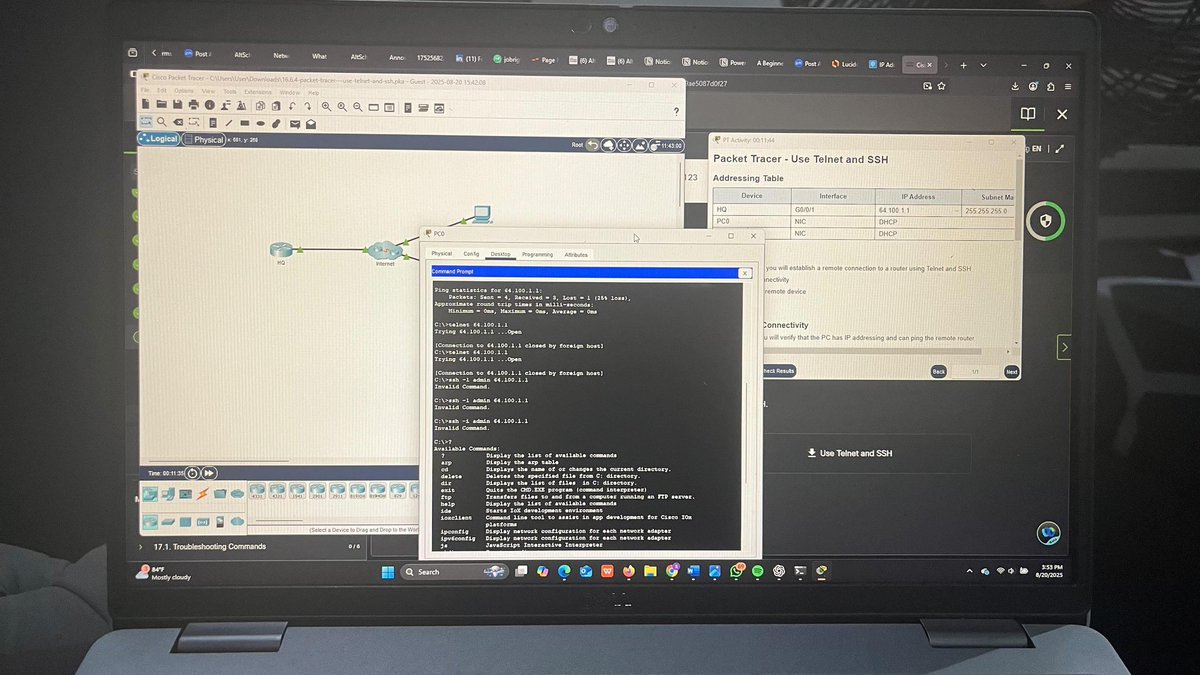
Task: Open the Tools menu in Packet Tracer
Action: (230, 91)
